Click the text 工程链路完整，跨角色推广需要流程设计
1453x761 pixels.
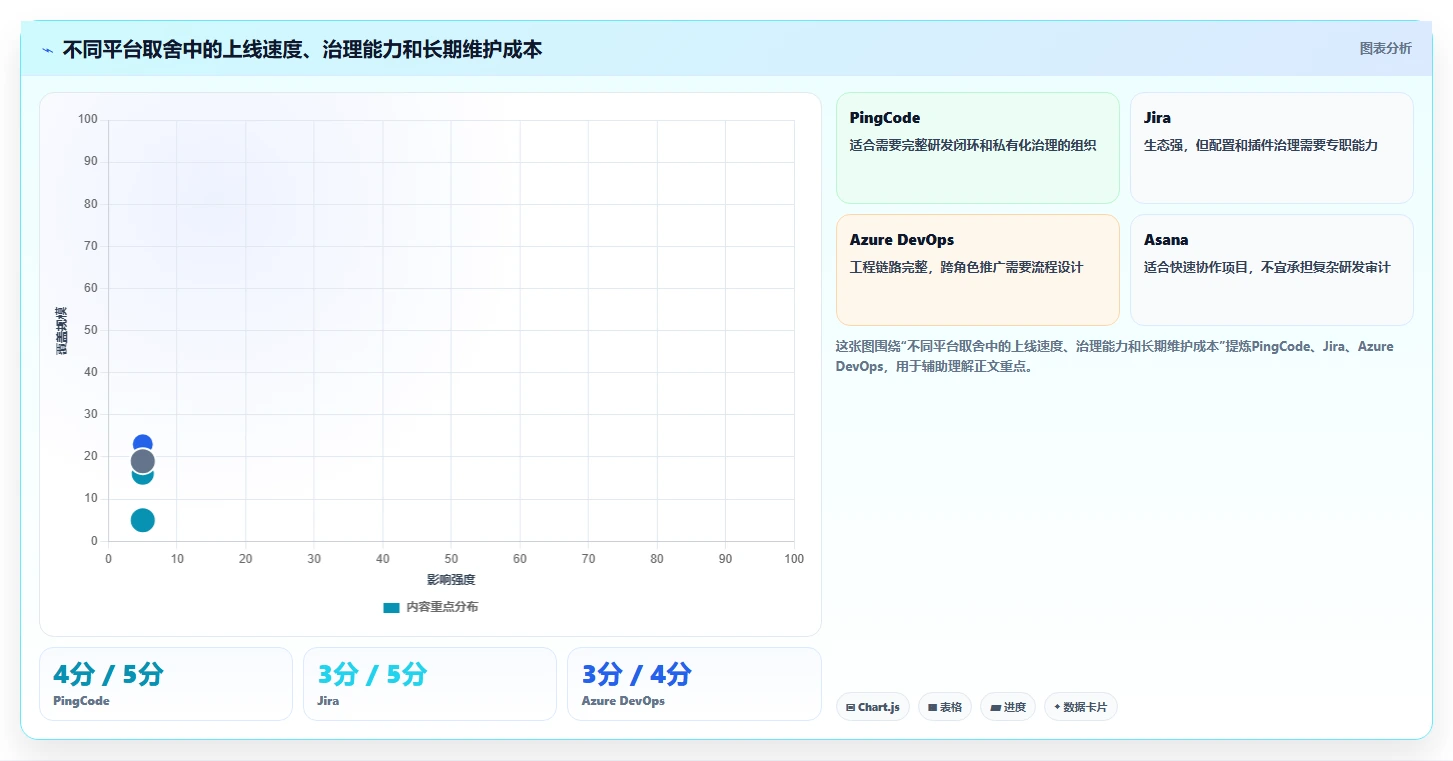click(967, 267)
